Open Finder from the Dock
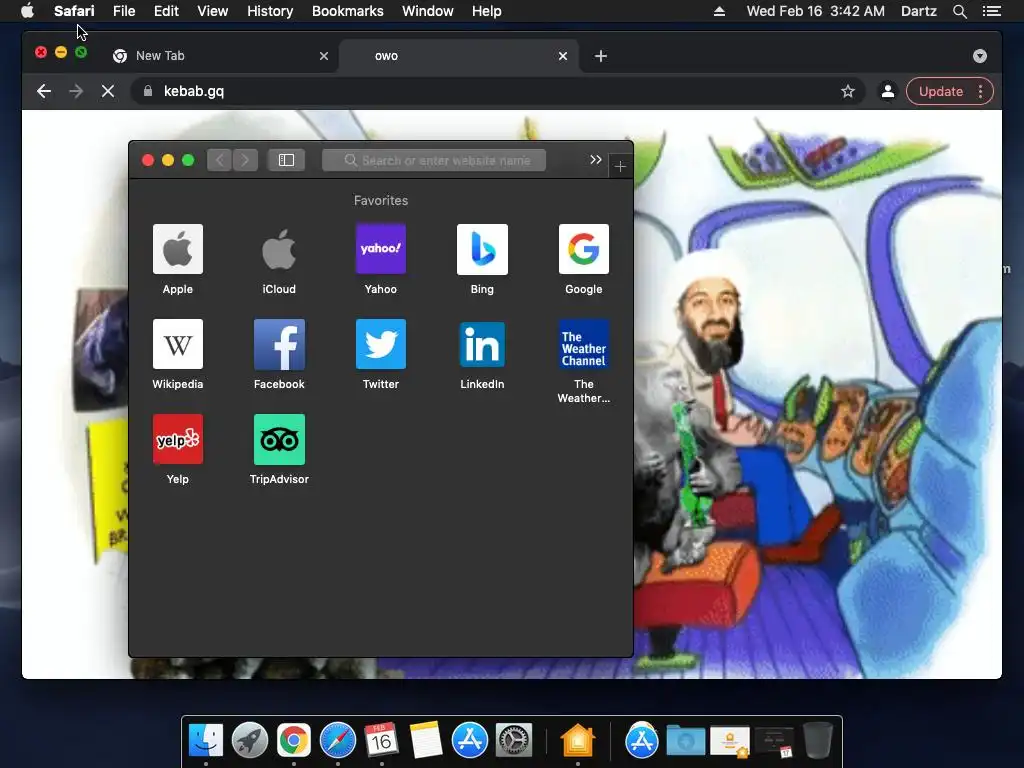 pyautogui.click(x=206, y=740)
